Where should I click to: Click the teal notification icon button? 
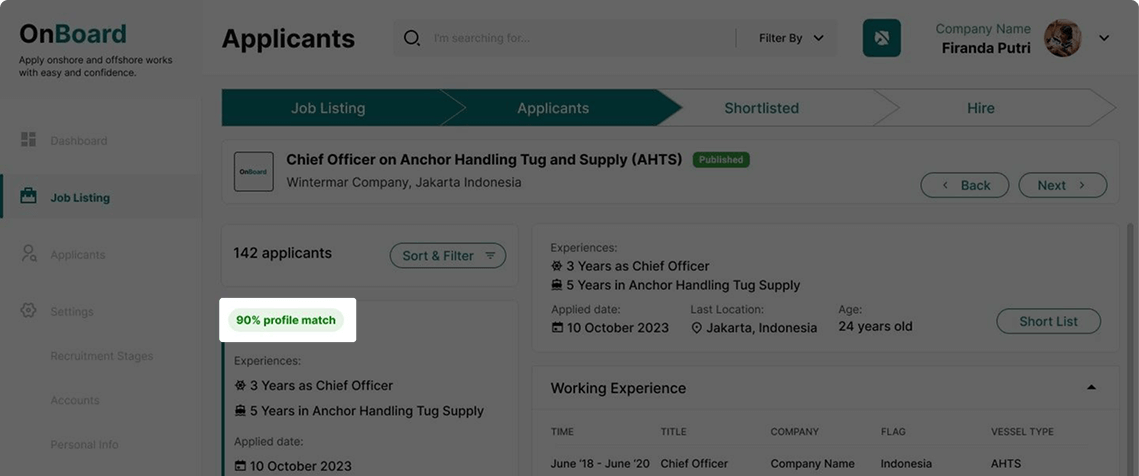coord(881,38)
